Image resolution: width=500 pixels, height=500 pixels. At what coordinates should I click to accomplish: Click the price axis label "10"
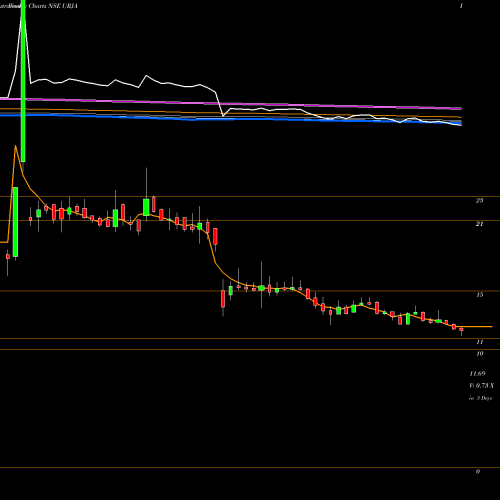pos(480,354)
